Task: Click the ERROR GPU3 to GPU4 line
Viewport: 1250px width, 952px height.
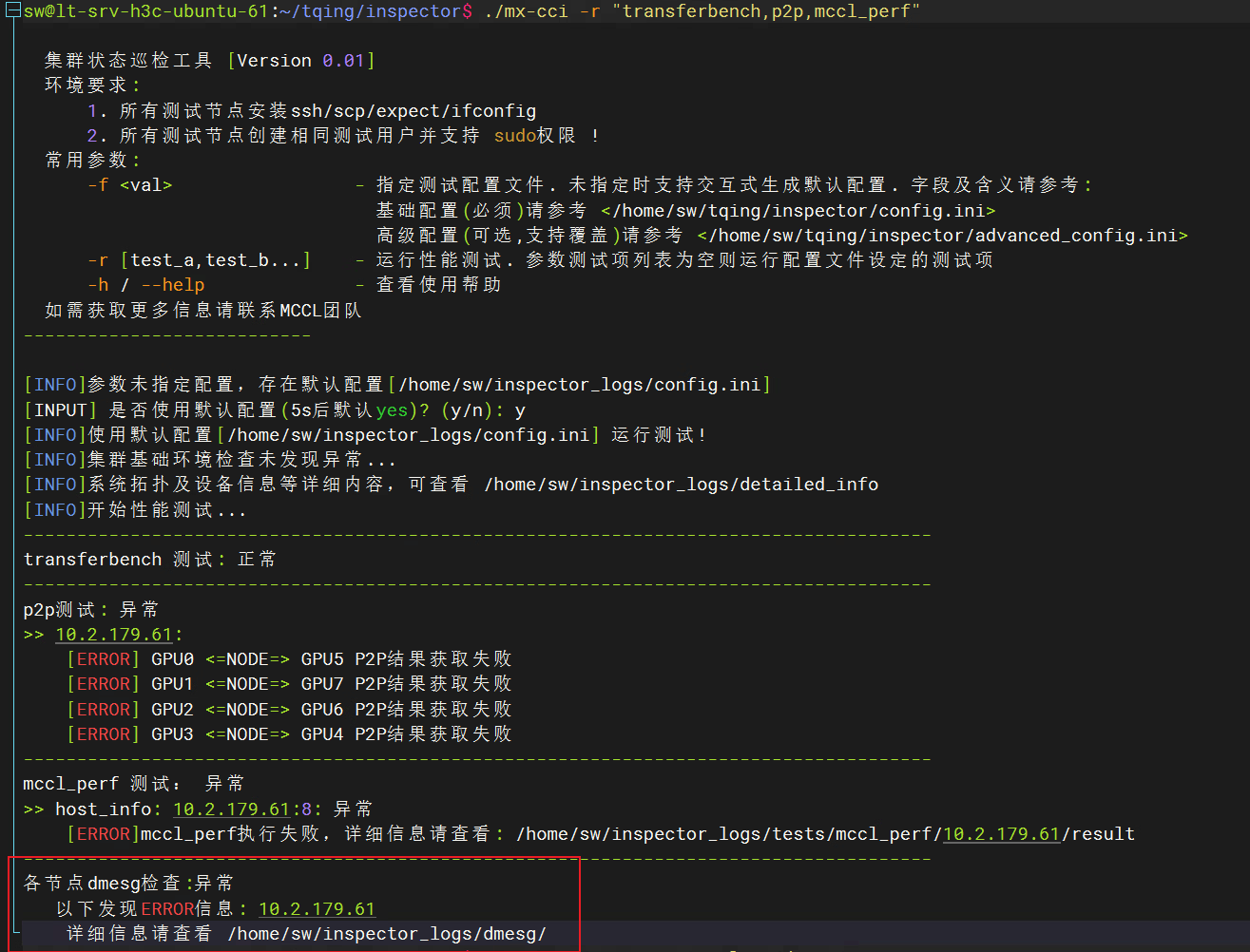Action: tap(289, 734)
